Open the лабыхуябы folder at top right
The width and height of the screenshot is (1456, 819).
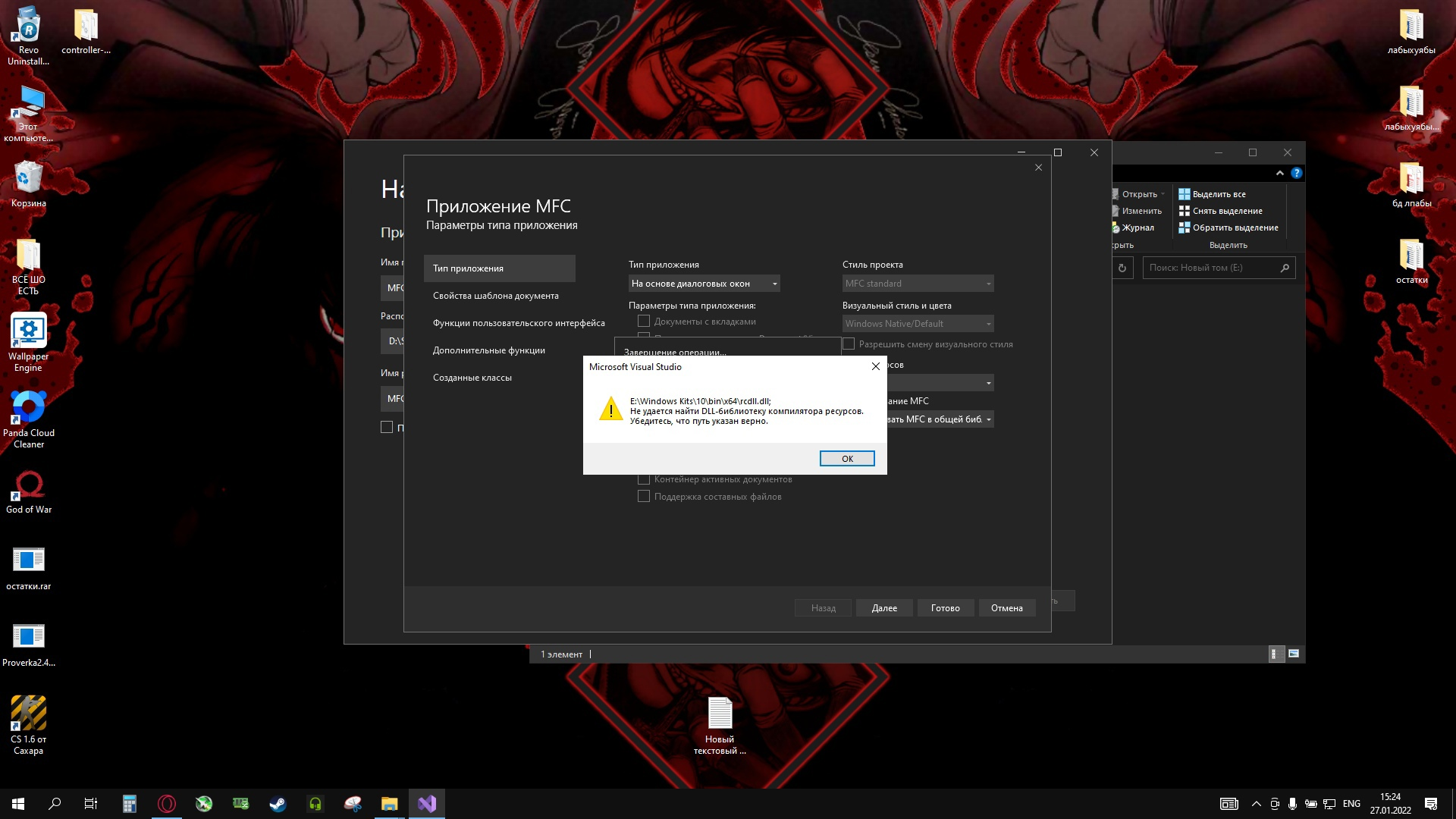1411,30
